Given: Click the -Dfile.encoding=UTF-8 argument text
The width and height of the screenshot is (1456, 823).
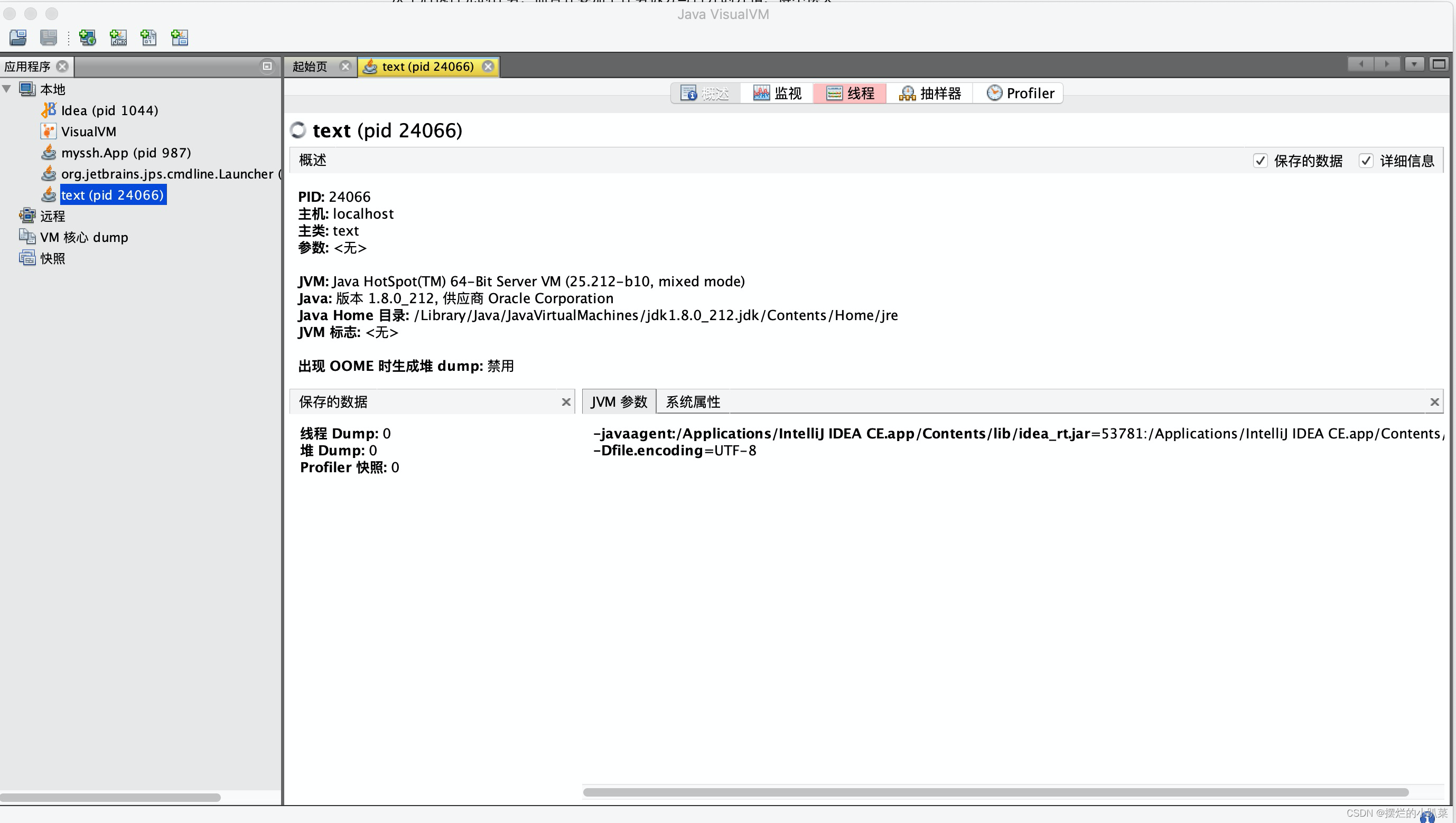Looking at the screenshot, I should [x=675, y=451].
